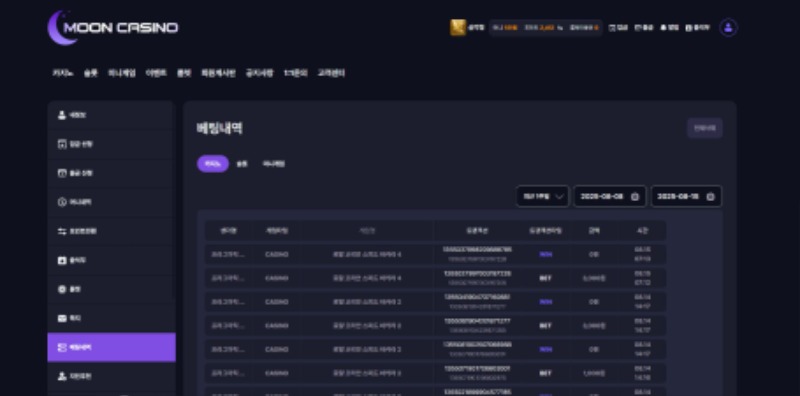
Task: Click the start date 2025-08-08 input
Action: click(x=610, y=196)
